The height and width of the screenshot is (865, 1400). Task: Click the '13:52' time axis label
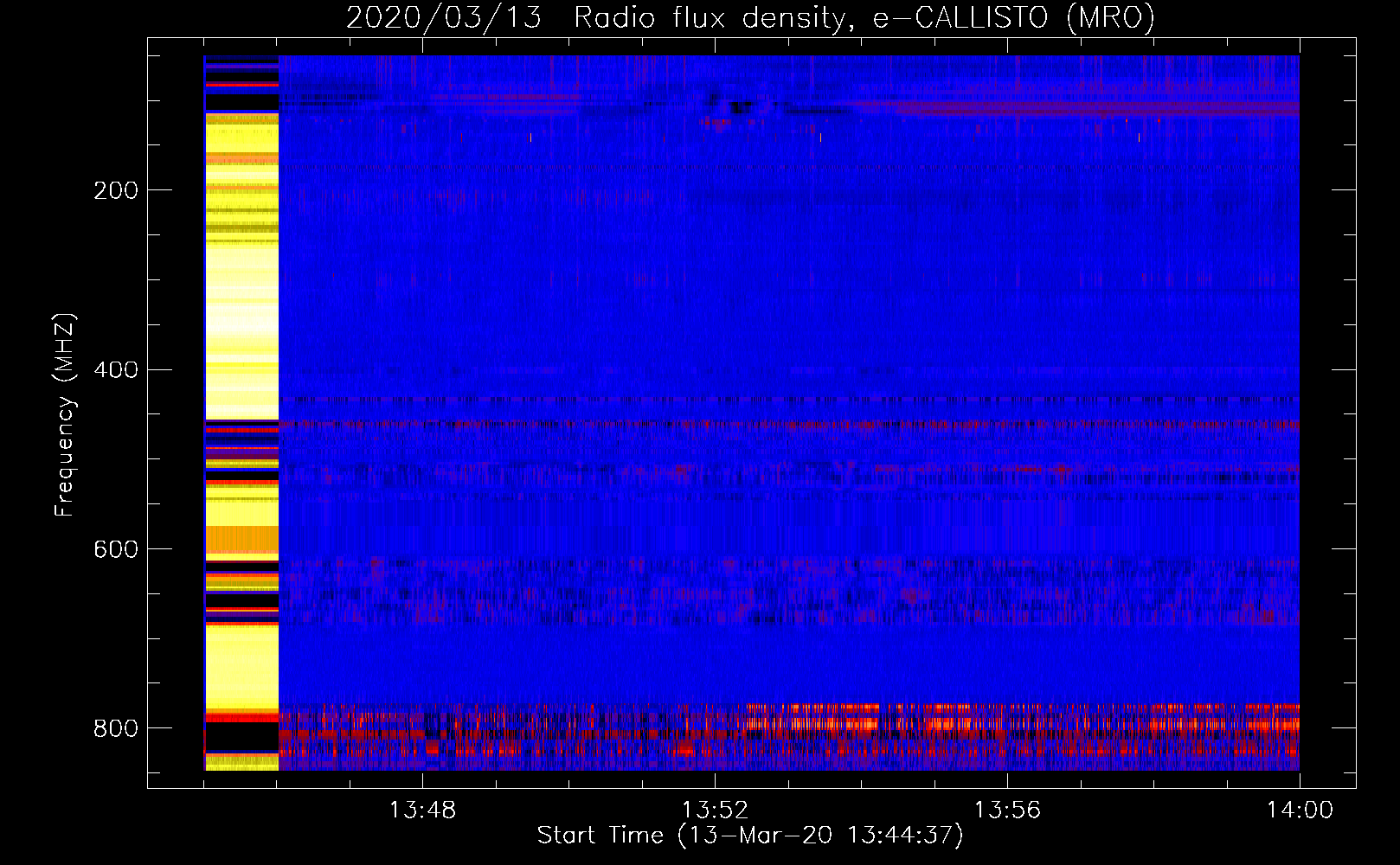(715, 811)
